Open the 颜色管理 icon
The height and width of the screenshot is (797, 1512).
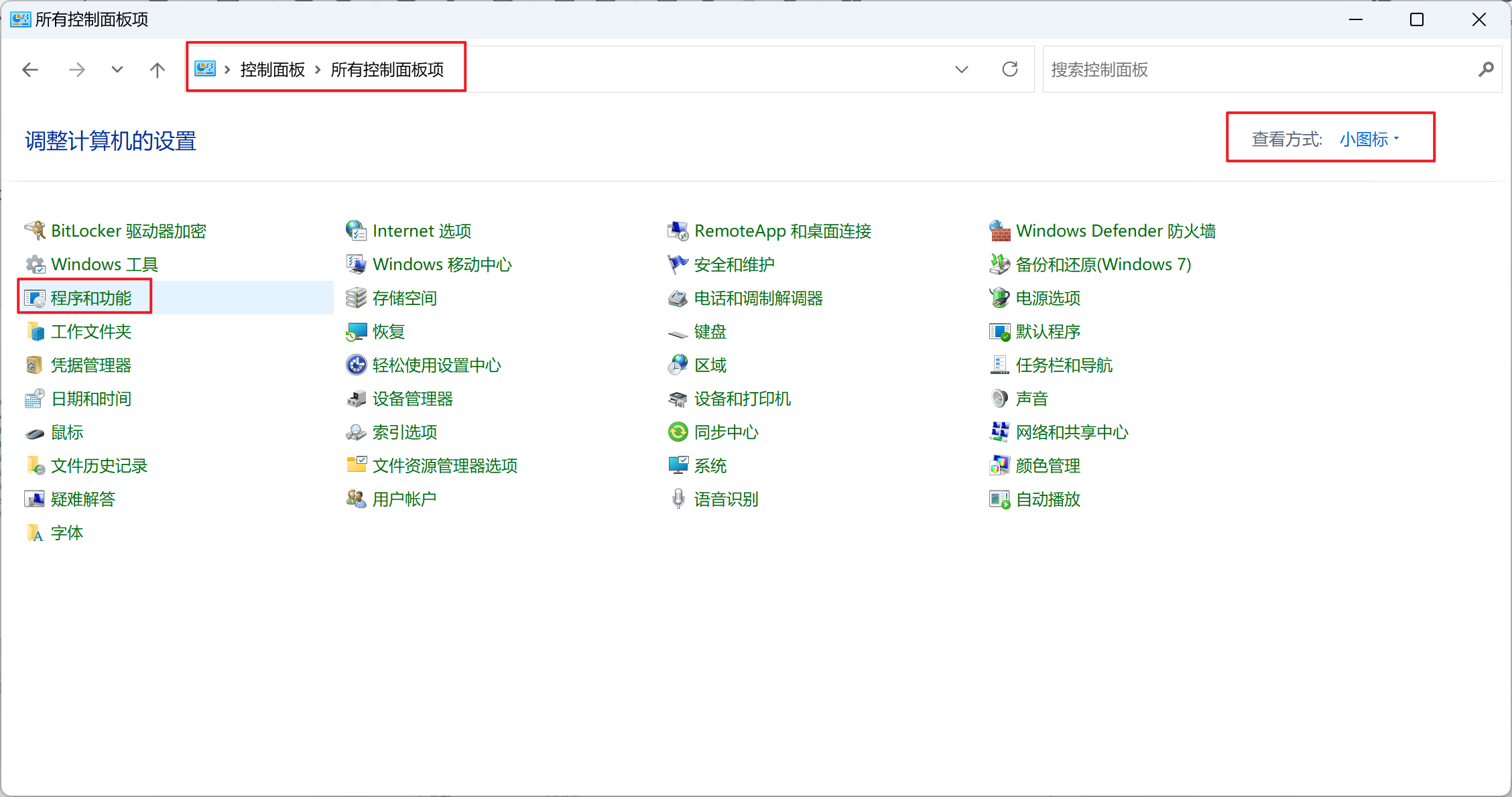pyautogui.click(x=999, y=465)
